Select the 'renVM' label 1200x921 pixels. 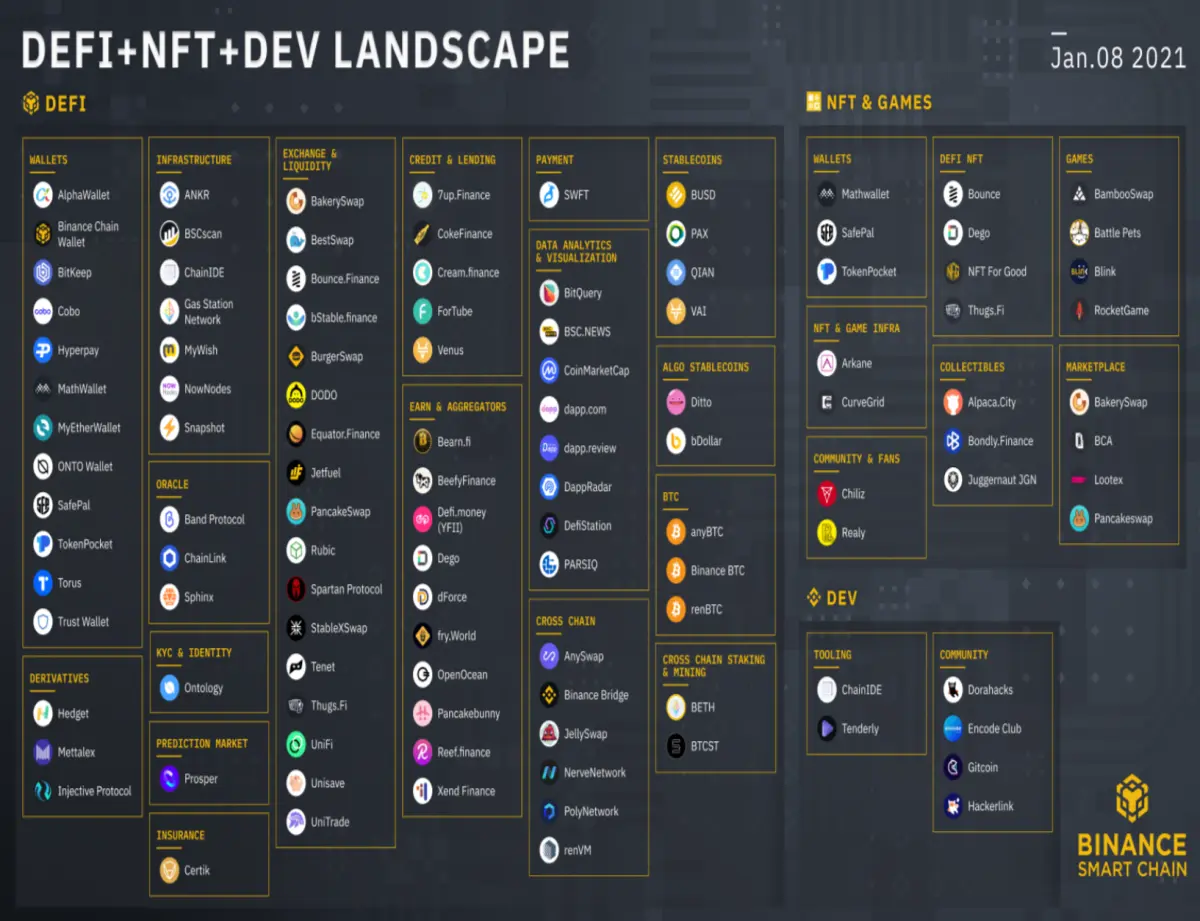pyautogui.click(x=578, y=851)
